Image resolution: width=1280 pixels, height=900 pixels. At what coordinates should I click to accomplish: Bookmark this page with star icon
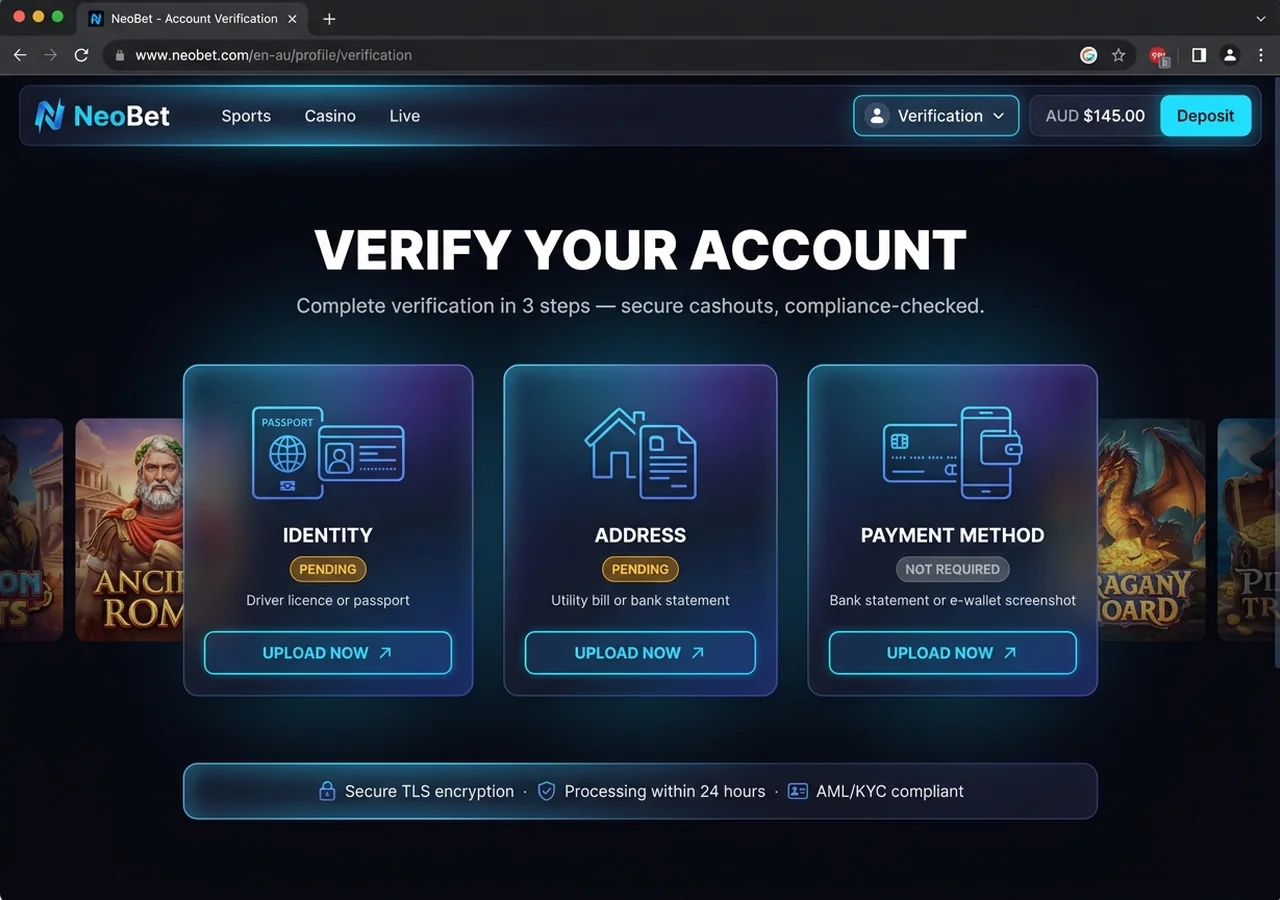(x=1119, y=55)
